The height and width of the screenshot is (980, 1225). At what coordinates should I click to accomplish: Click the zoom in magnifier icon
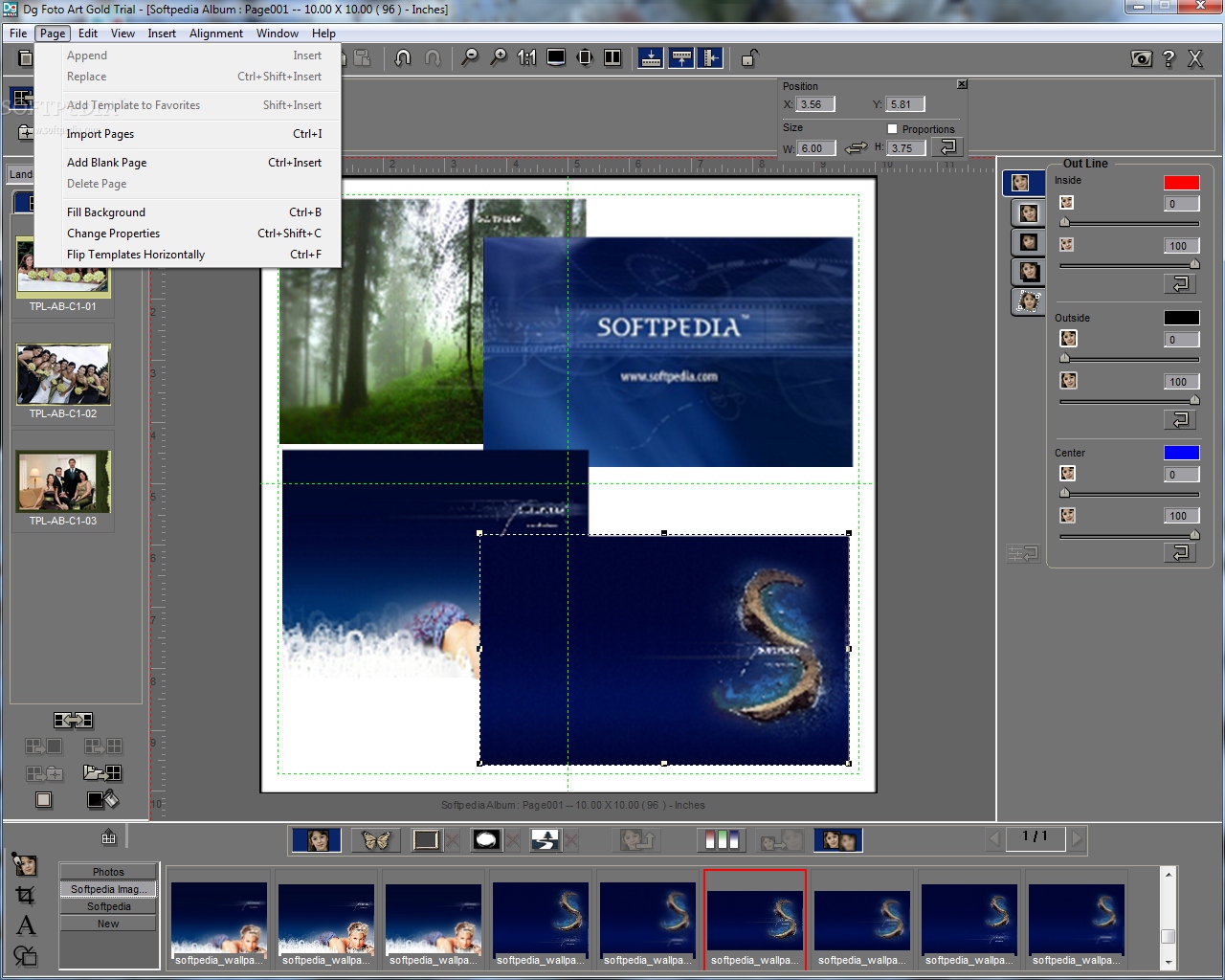[499, 58]
